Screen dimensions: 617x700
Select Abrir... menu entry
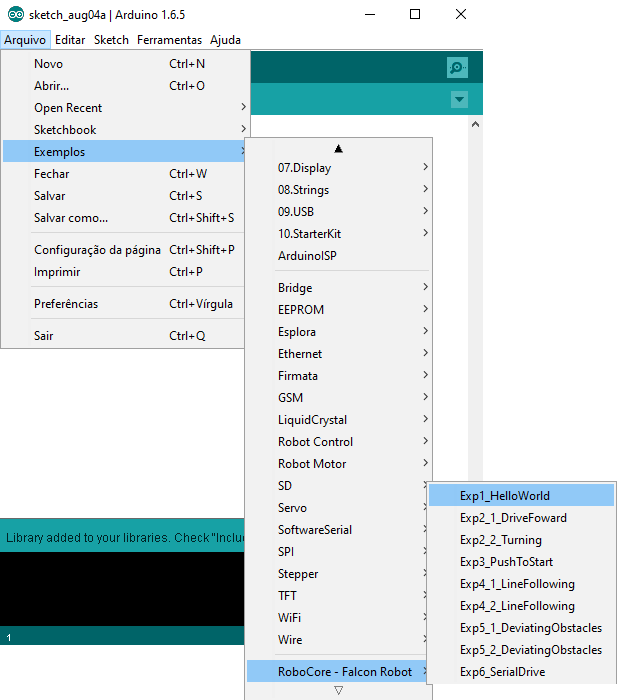point(126,86)
